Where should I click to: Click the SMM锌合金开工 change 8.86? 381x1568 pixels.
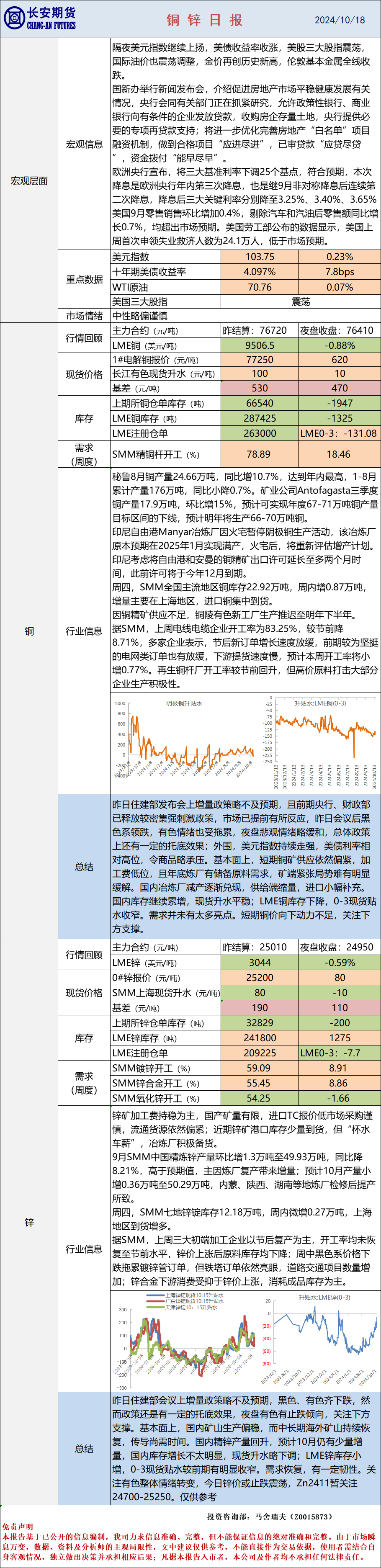click(340, 1084)
